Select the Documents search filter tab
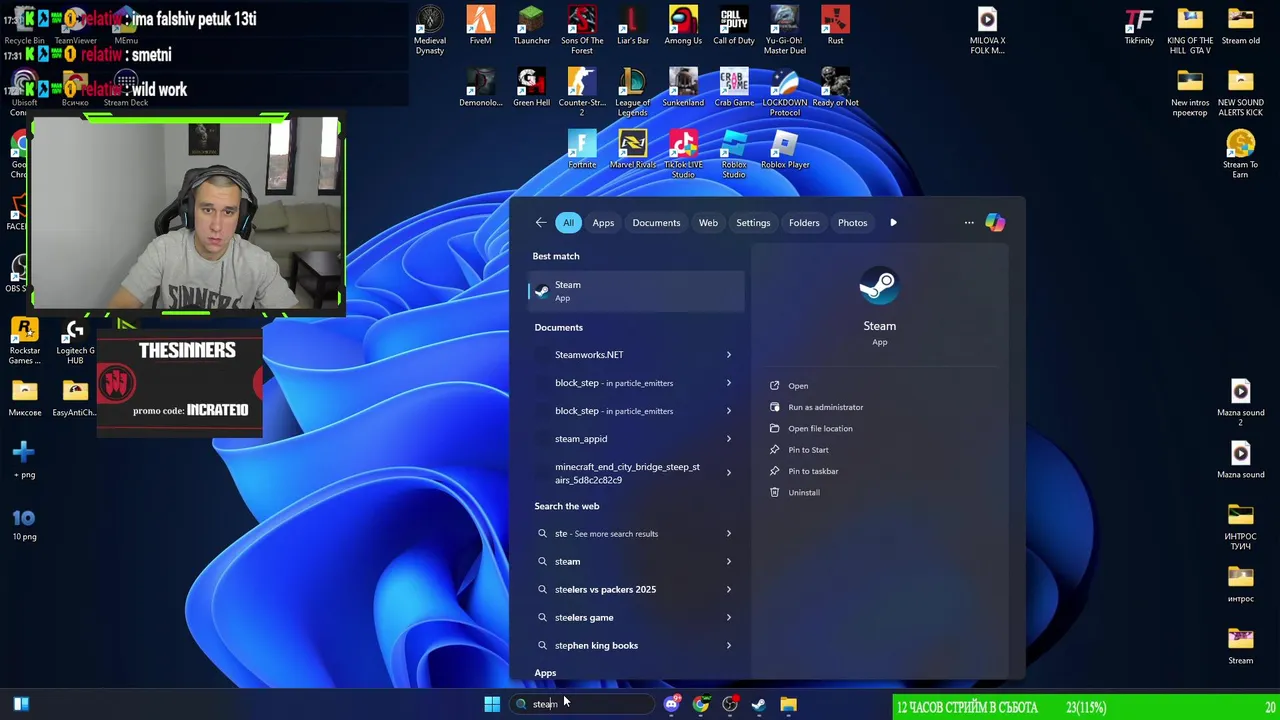This screenshot has width=1280, height=720. [656, 223]
